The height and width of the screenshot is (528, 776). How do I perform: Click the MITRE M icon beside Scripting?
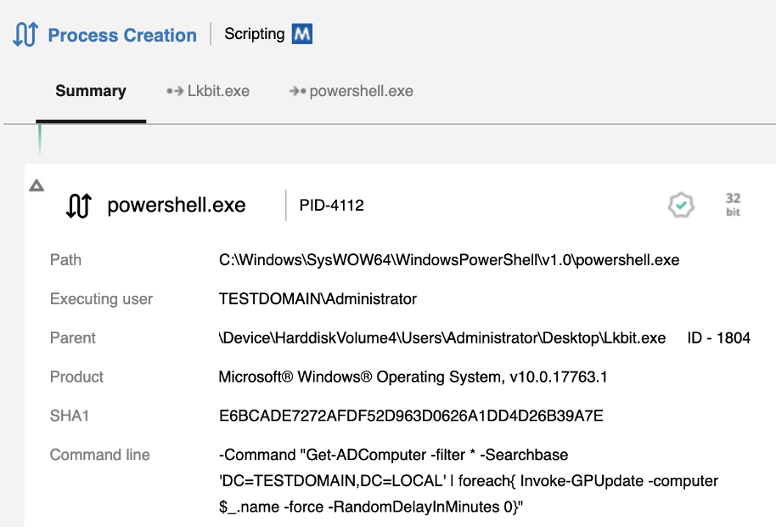pyautogui.click(x=302, y=34)
